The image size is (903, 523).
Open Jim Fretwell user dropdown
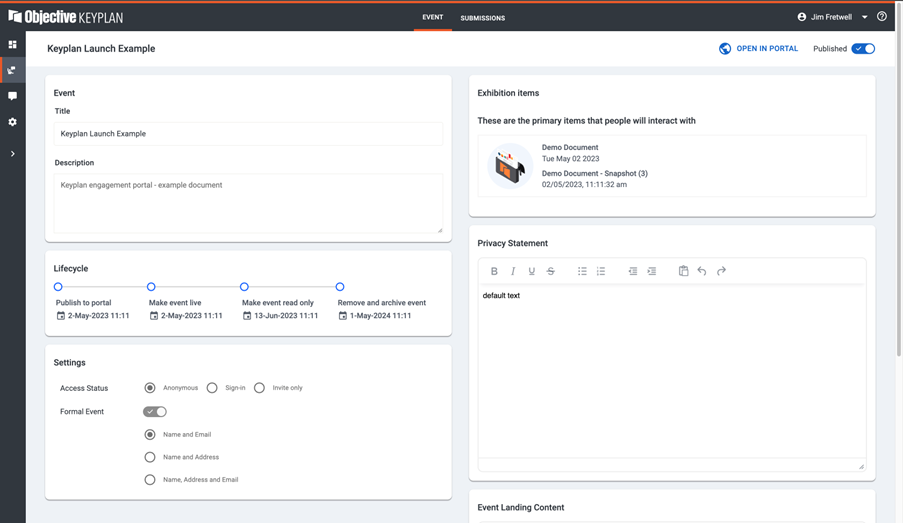click(x=864, y=17)
